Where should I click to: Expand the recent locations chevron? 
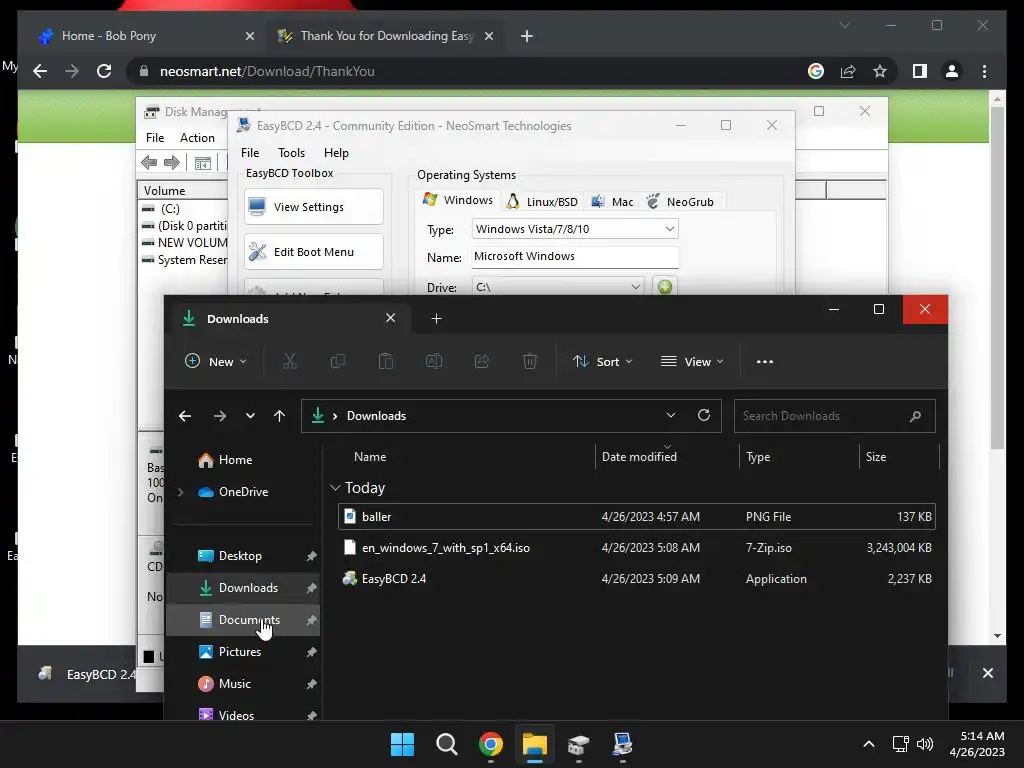(x=250, y=416)
